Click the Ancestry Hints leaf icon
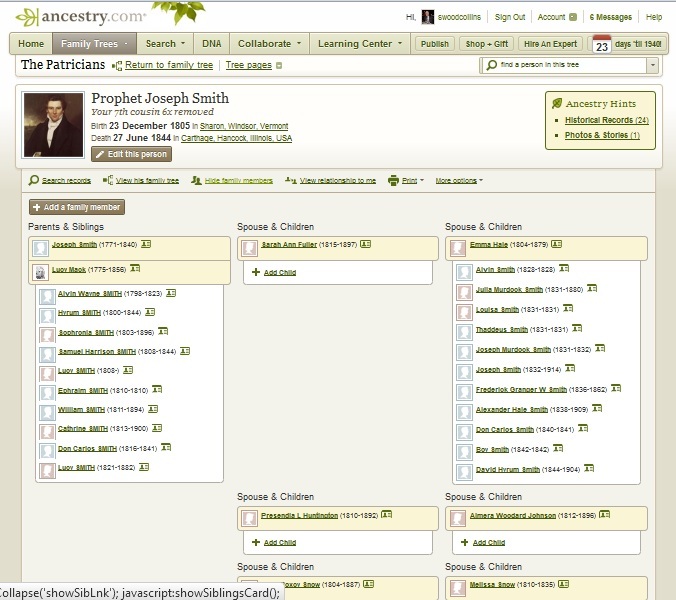676x600 pixels. (x=557, y=103)
